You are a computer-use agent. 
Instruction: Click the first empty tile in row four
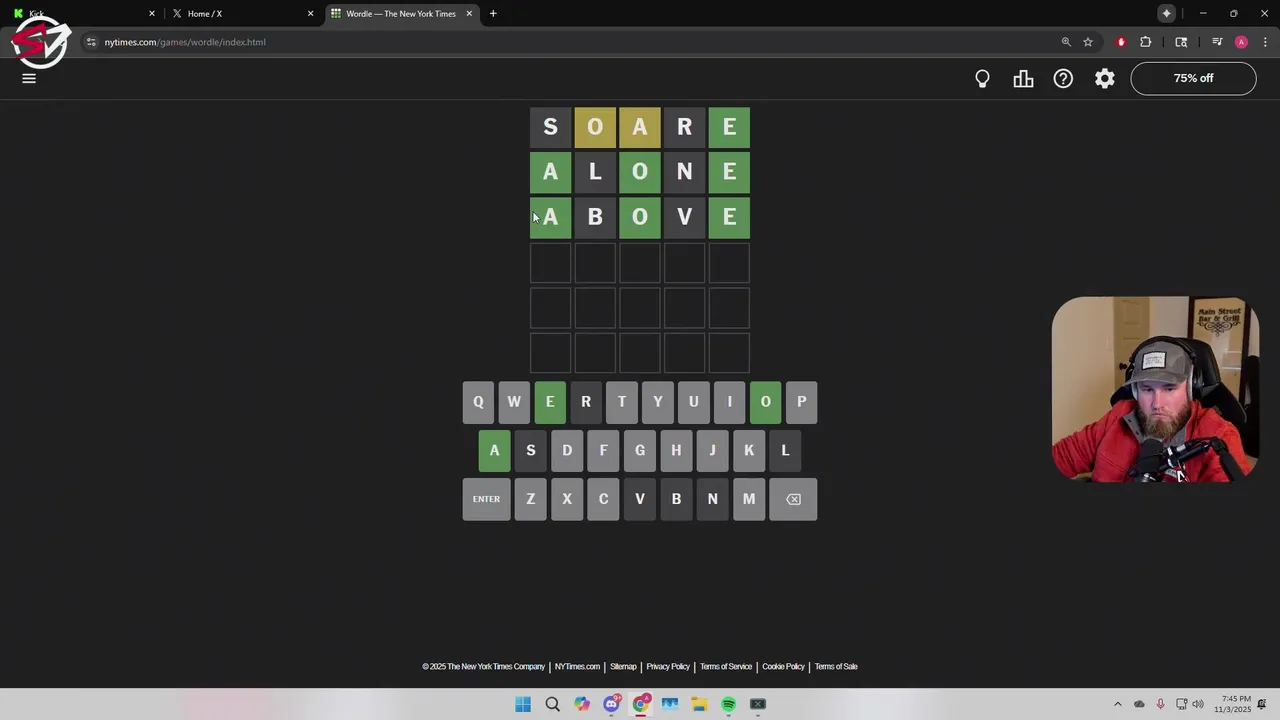point(550,263)
